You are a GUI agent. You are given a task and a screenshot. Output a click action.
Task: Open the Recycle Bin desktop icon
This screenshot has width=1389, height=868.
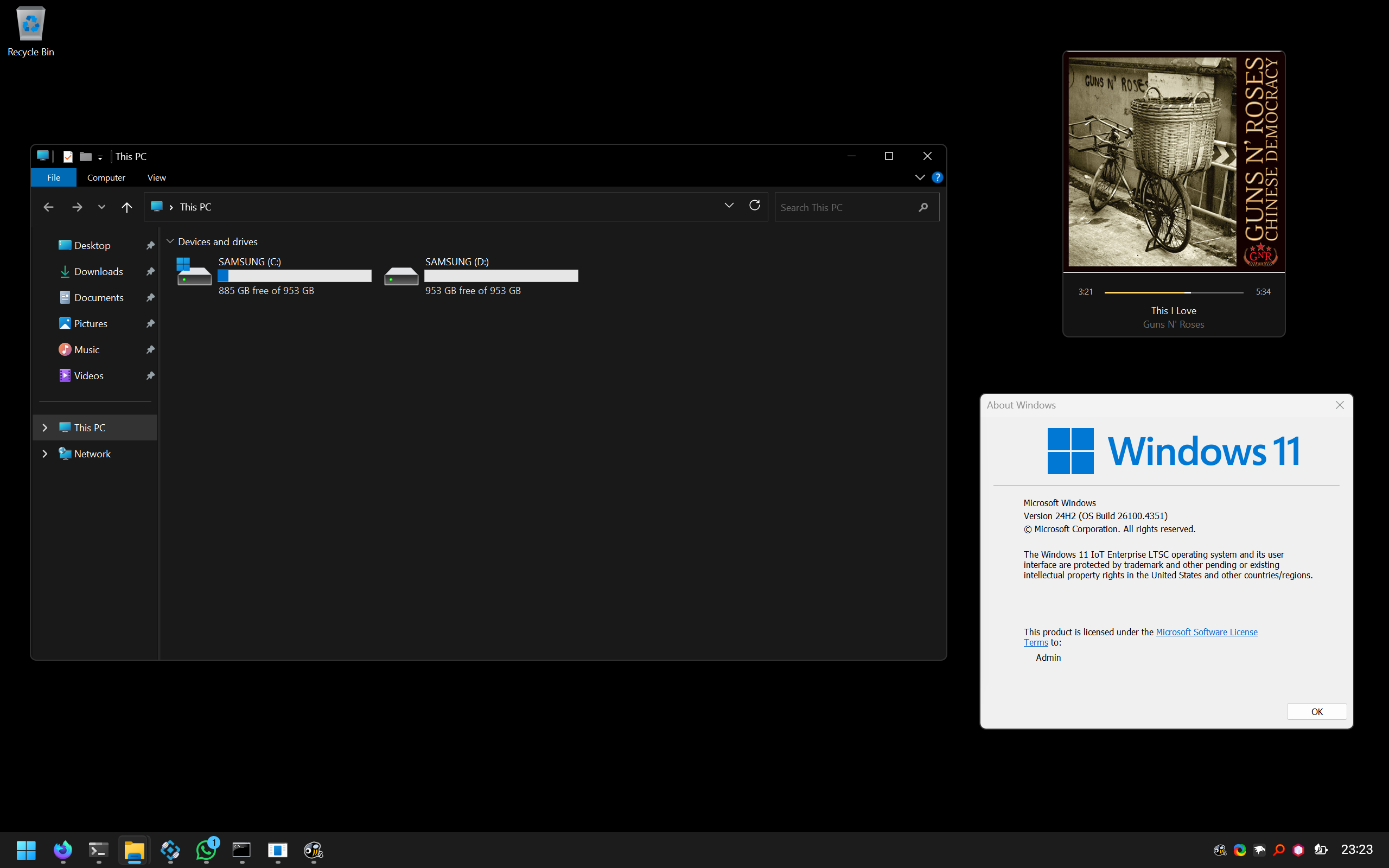[30, 31]
